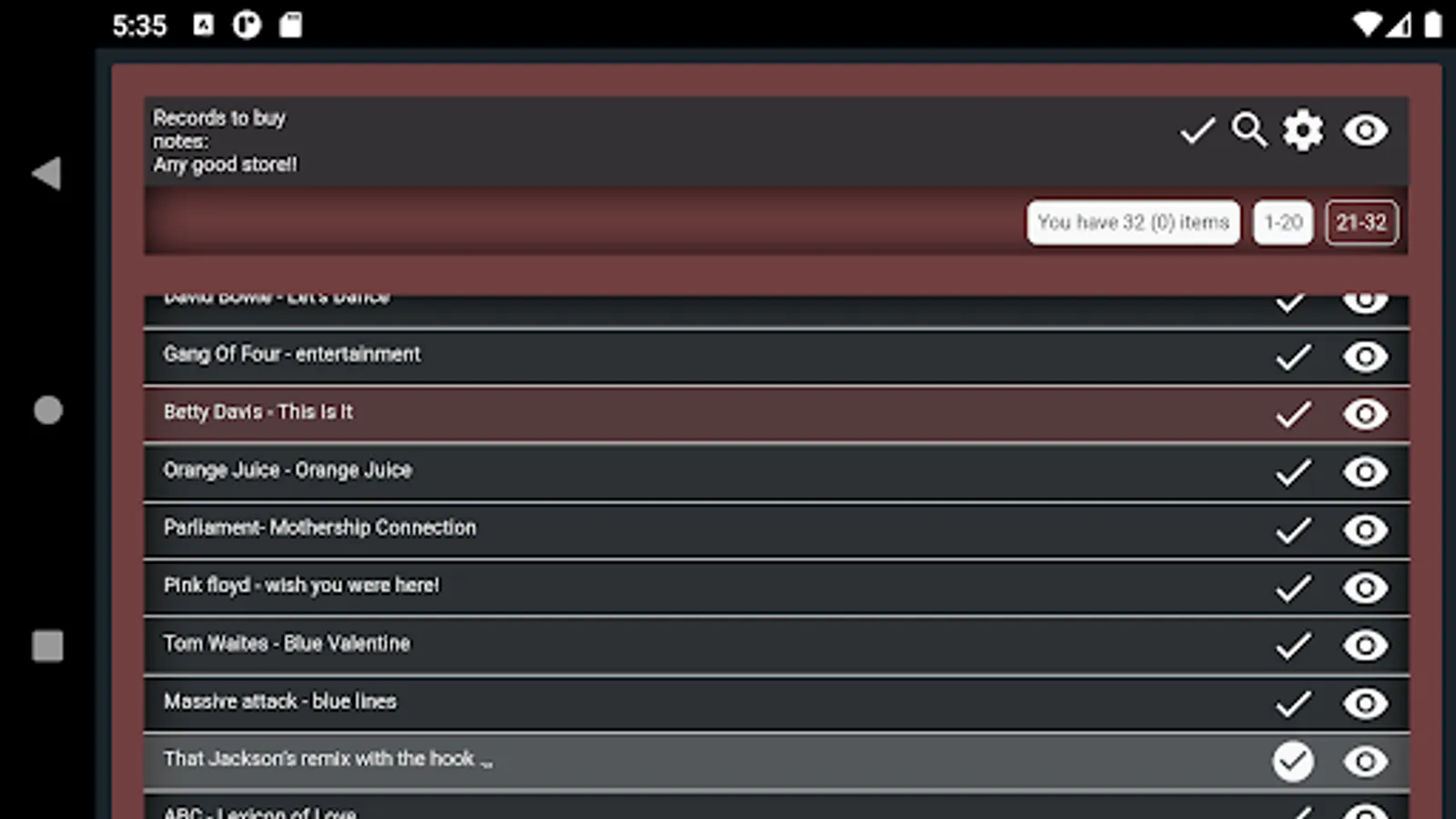1456x819 pixels.
Task: Uncheck the That Jackson's remix item
Action: click(1293, 762)
